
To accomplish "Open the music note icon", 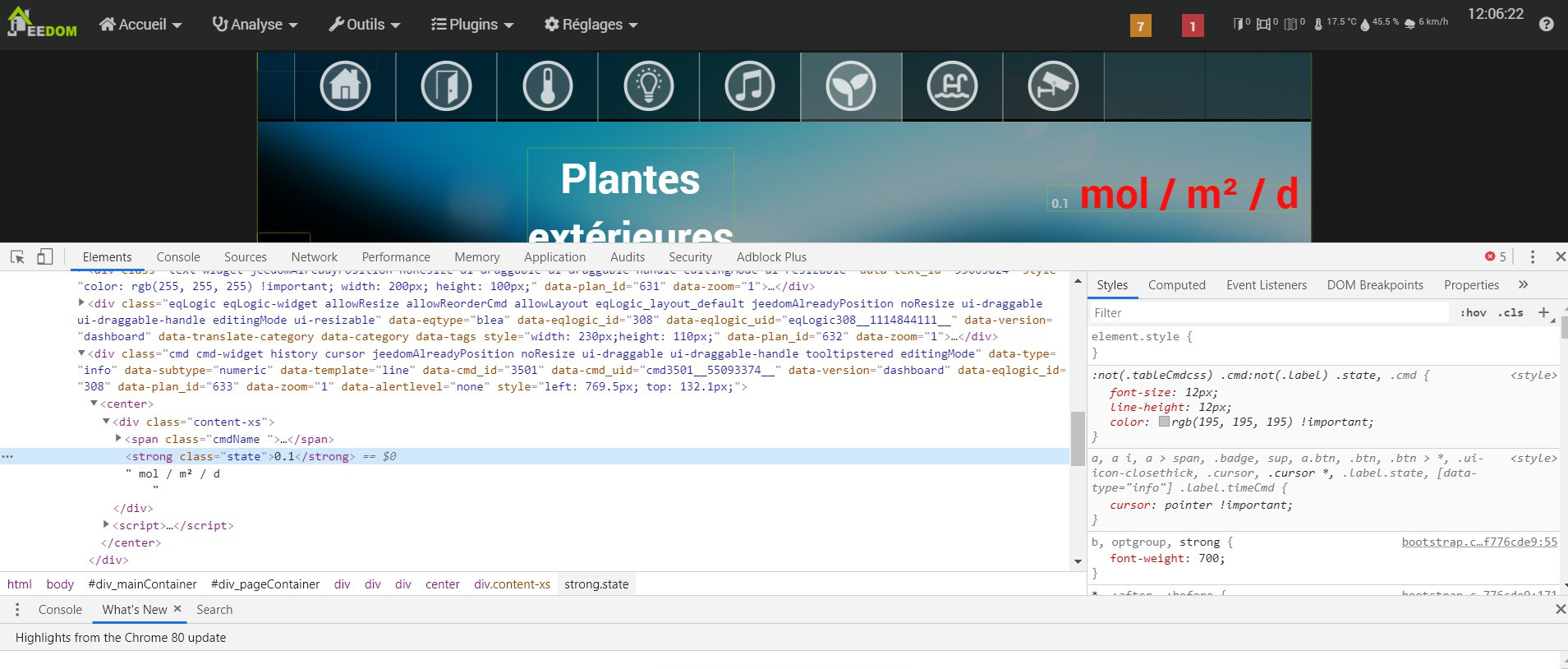I will [x=750, y=85].
